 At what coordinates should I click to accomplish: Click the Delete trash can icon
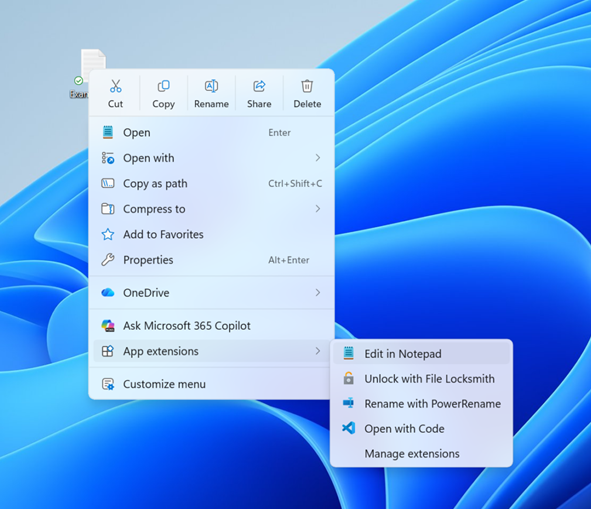[x=307, y=86]
